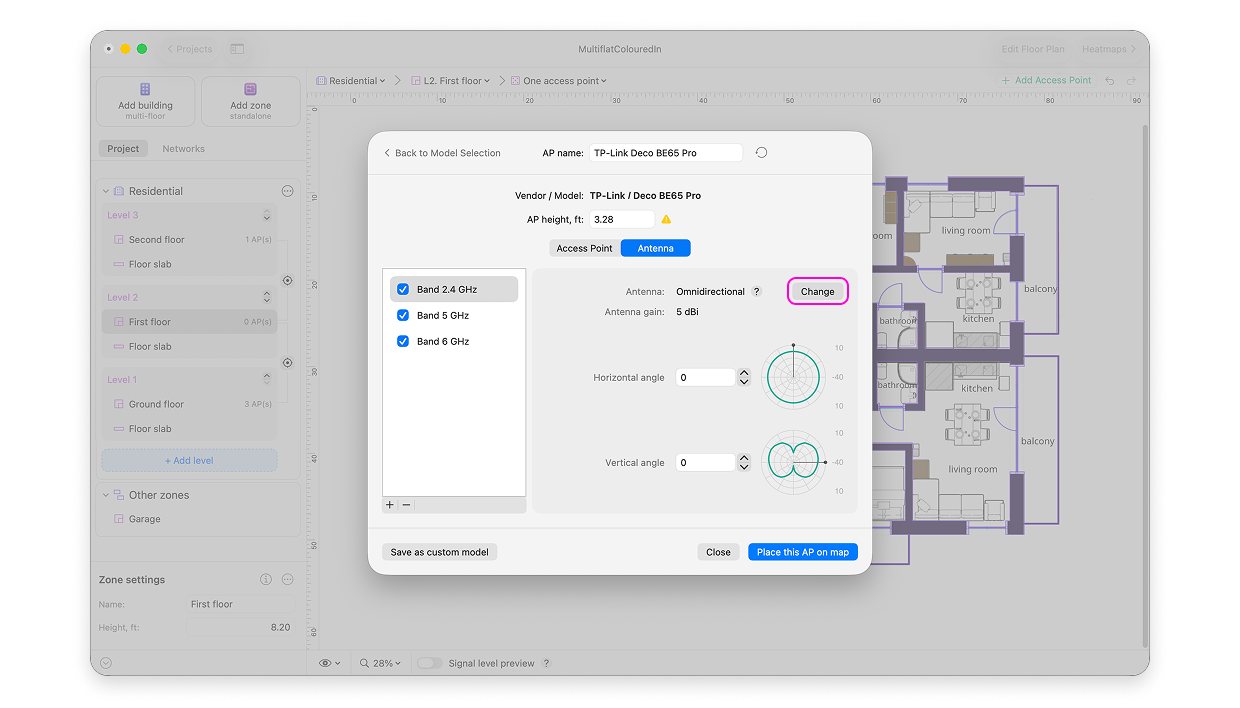Screen dimensions: 1240x708
Task: Toggle the Band 5 GHz checkbox
Action: (x=403, y=315)
